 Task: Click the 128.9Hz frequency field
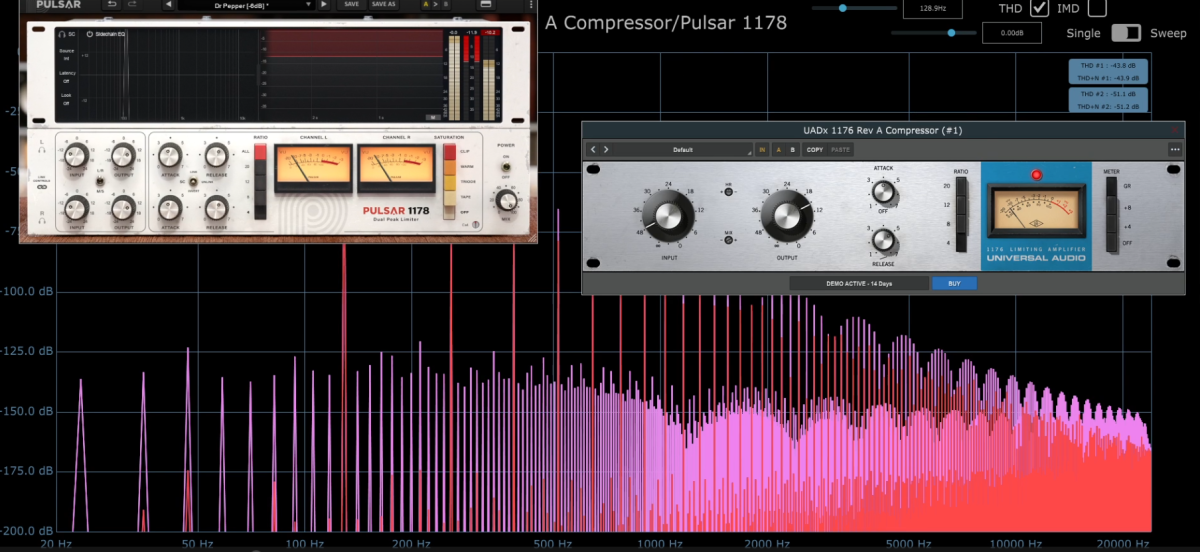click(932, 8)
